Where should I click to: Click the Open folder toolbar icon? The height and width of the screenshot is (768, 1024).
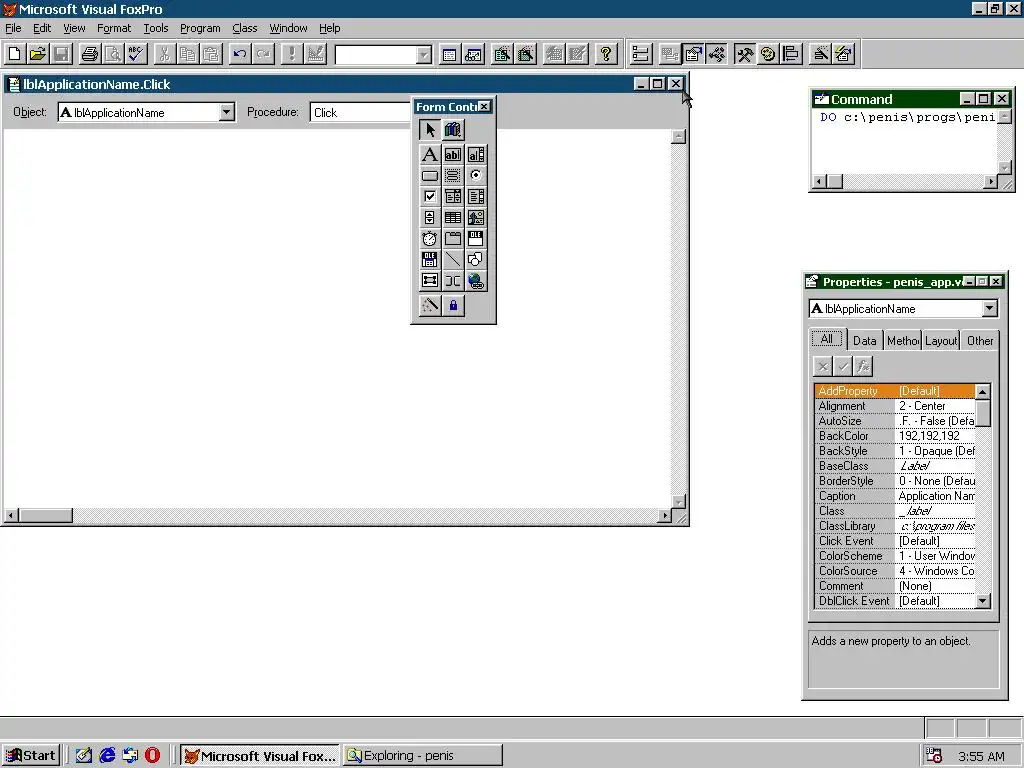(38, 54)
